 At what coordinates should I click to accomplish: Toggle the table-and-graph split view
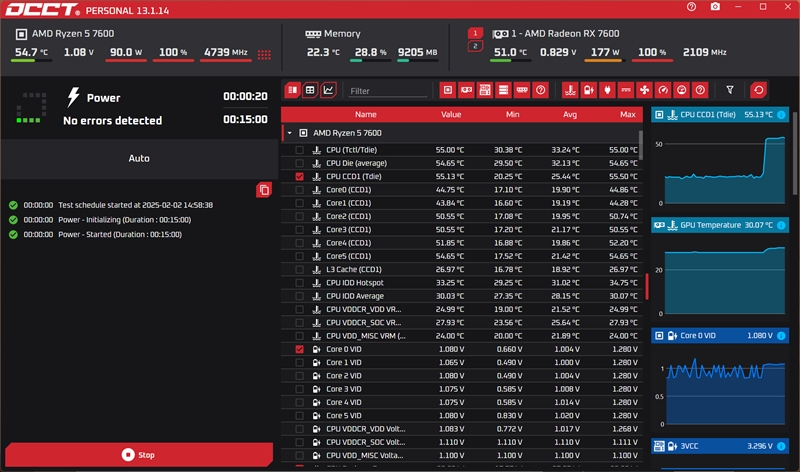coord(292,90)
